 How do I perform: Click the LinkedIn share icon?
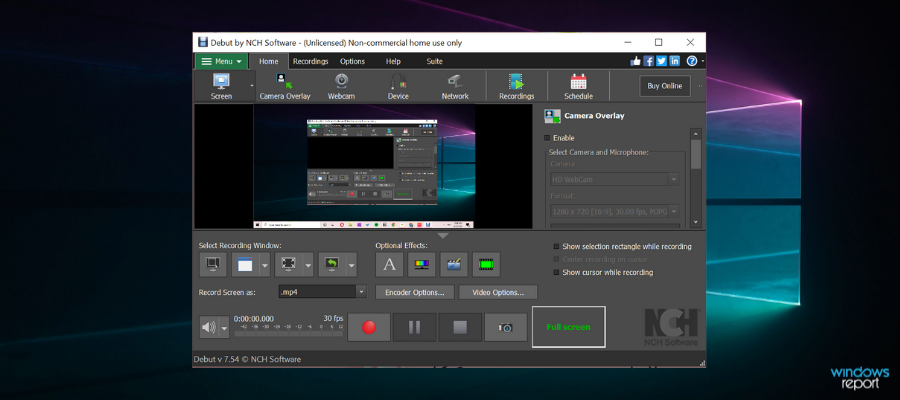coord(674,61)
